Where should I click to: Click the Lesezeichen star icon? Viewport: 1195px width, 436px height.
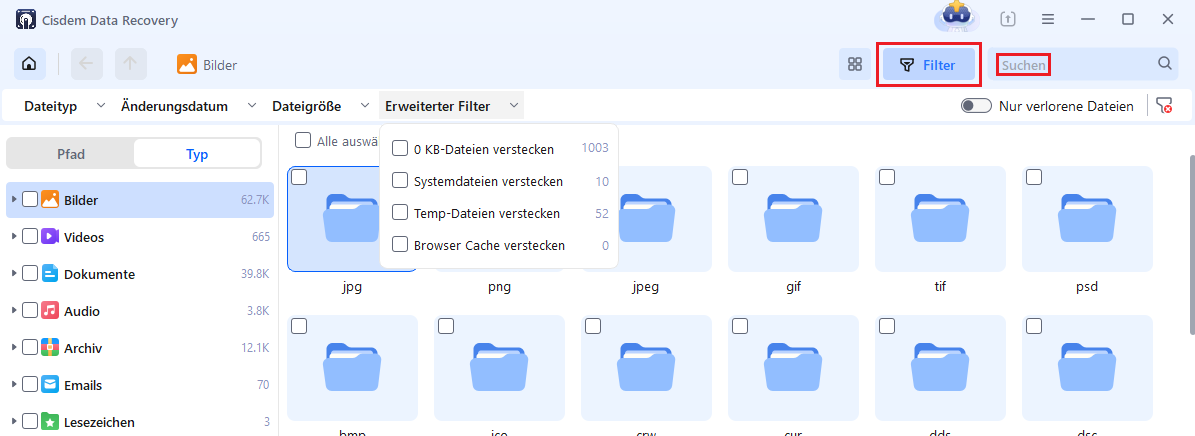50,422
